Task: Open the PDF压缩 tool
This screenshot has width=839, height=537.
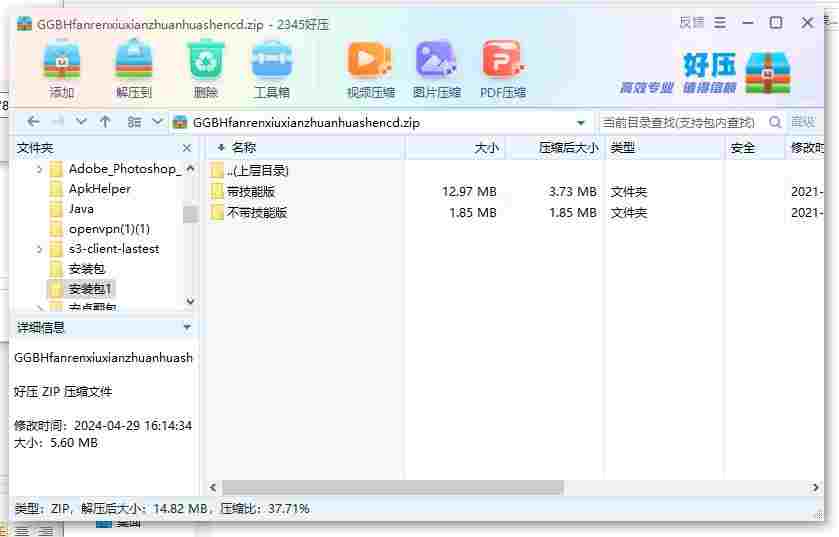Action: point(503,70)
